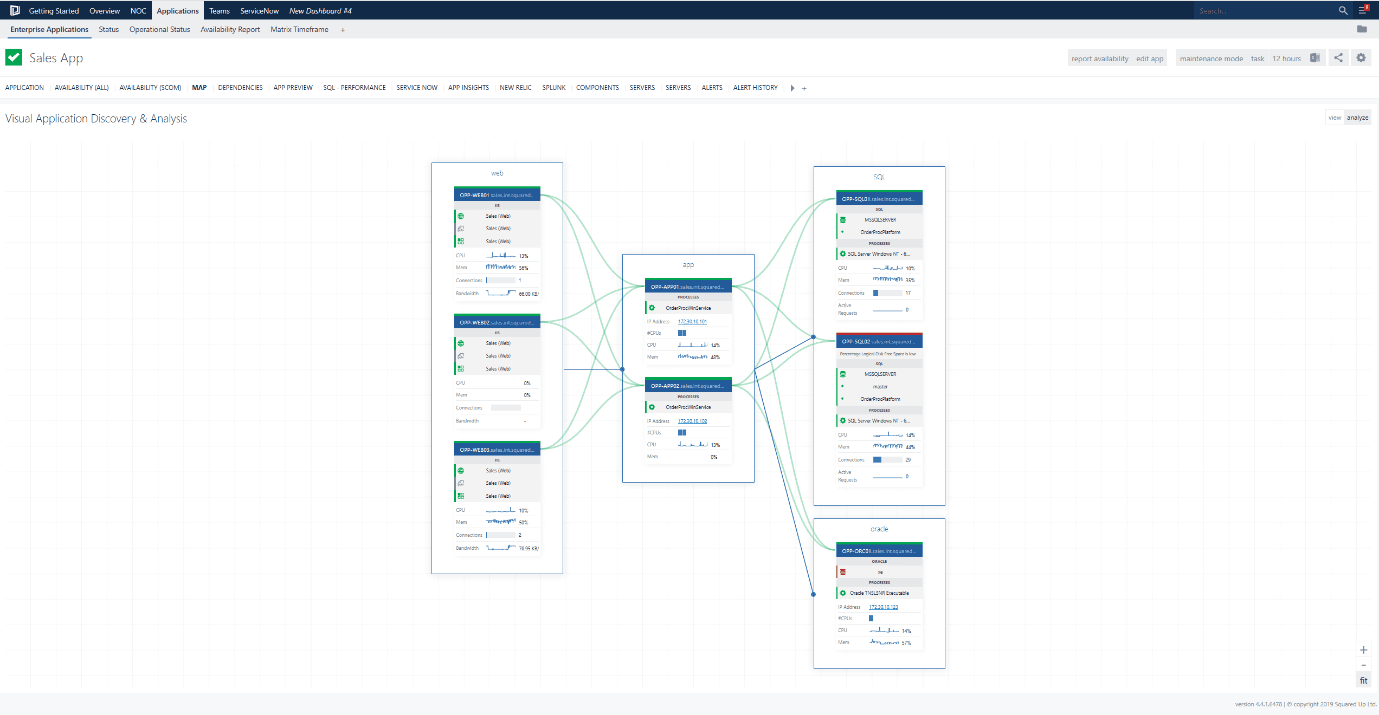Click the gear icon of OrderProcWinService on OPP-APP02
The image size is (1379, 715).
coord(651,407)
